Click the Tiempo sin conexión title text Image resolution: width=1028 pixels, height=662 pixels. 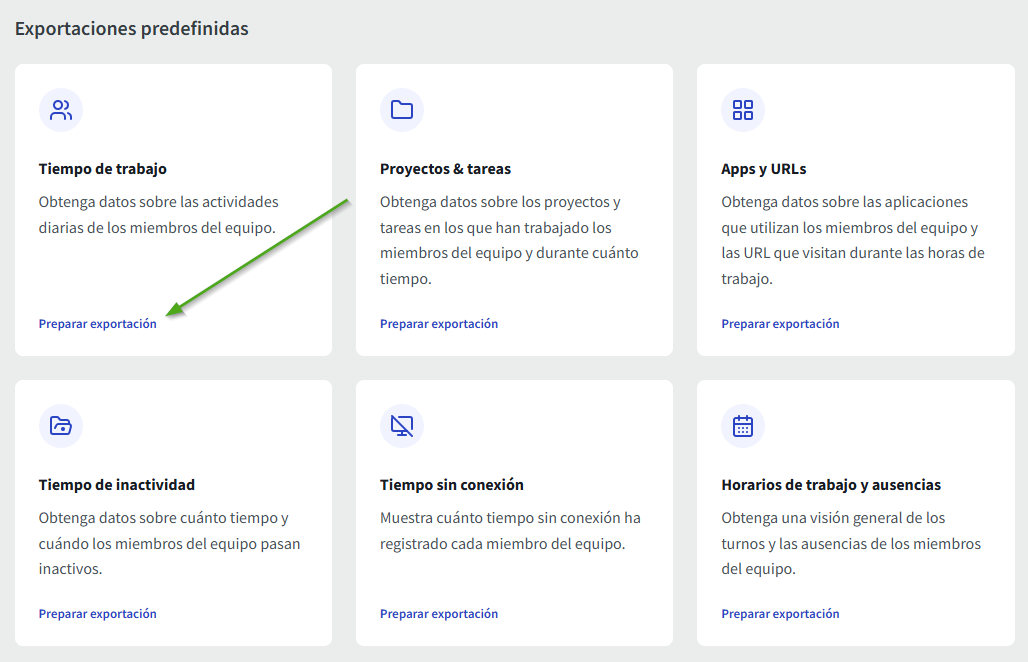[452, 485]
